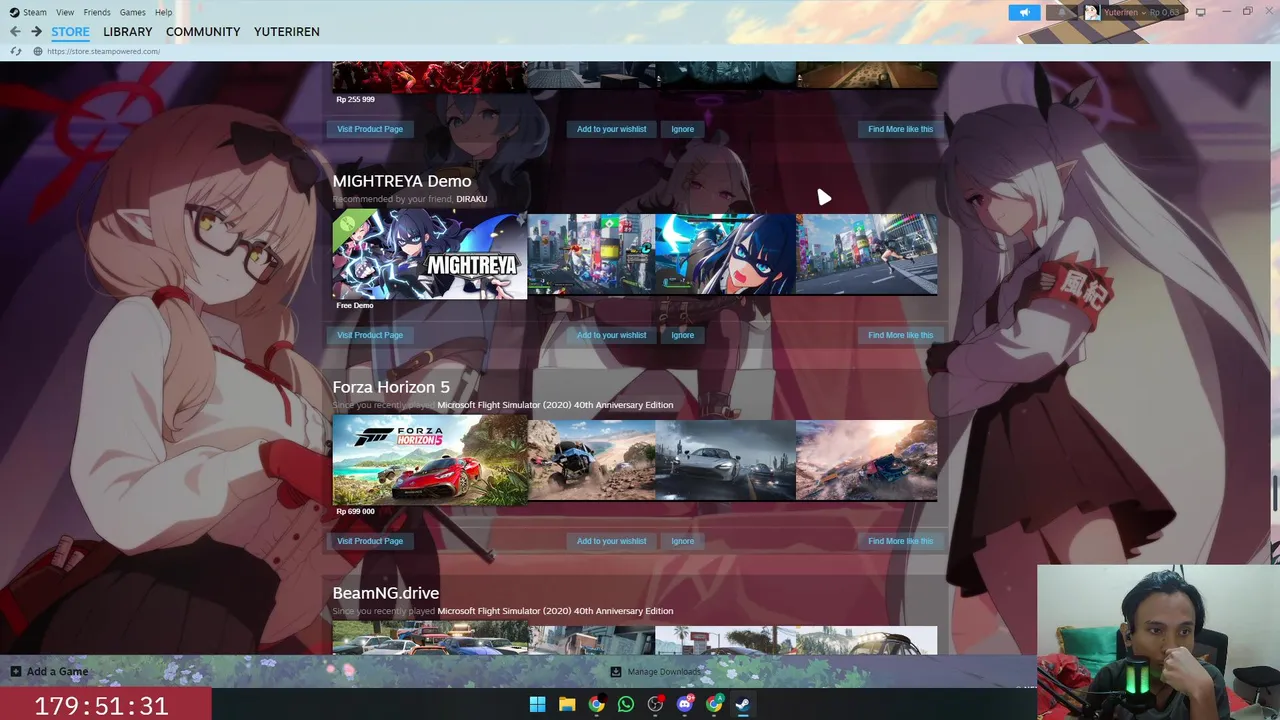Open the Chrome icon with green profile badge
Image resolution: width=1280 pixels, height=720 pixels.
tap(714, 704)
